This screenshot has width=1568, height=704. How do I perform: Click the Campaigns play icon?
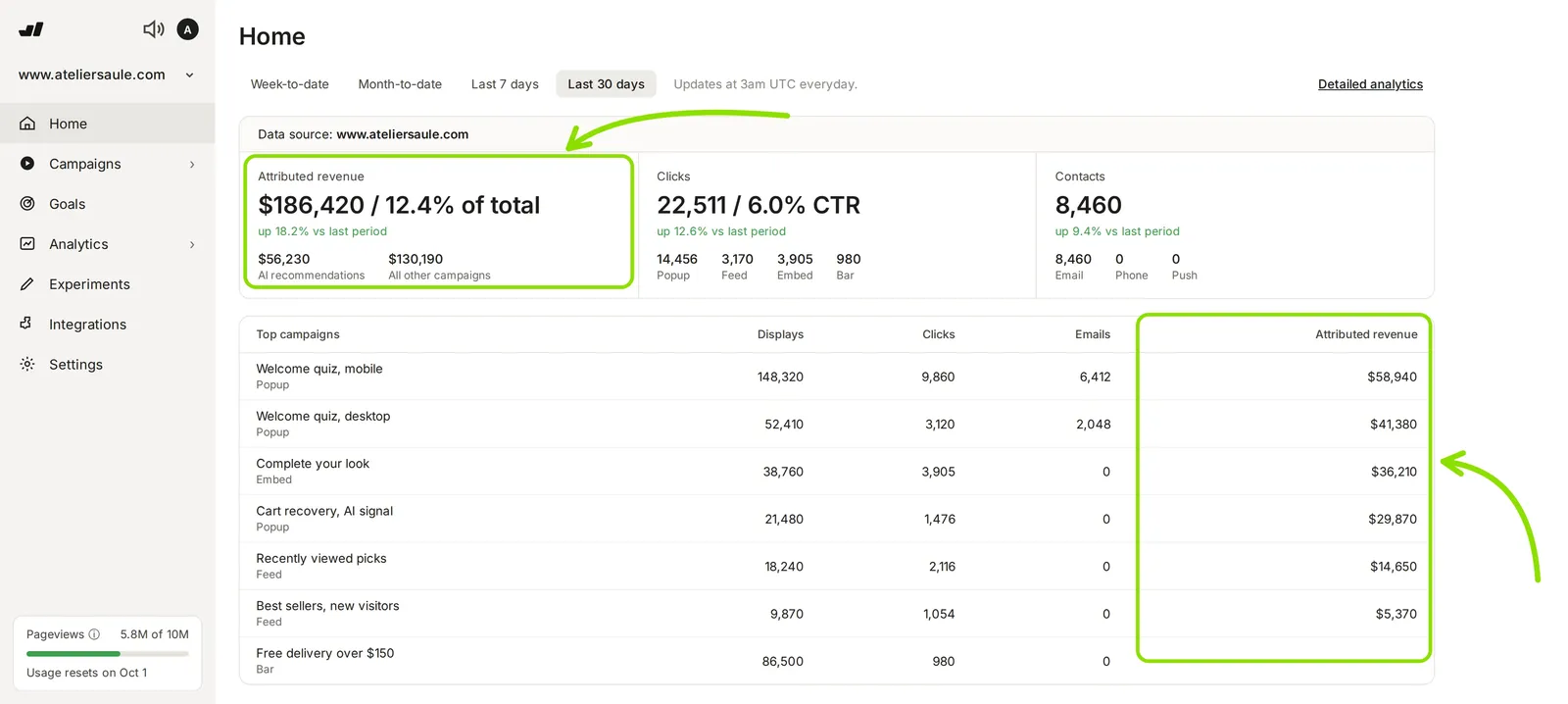pos(27,164)
